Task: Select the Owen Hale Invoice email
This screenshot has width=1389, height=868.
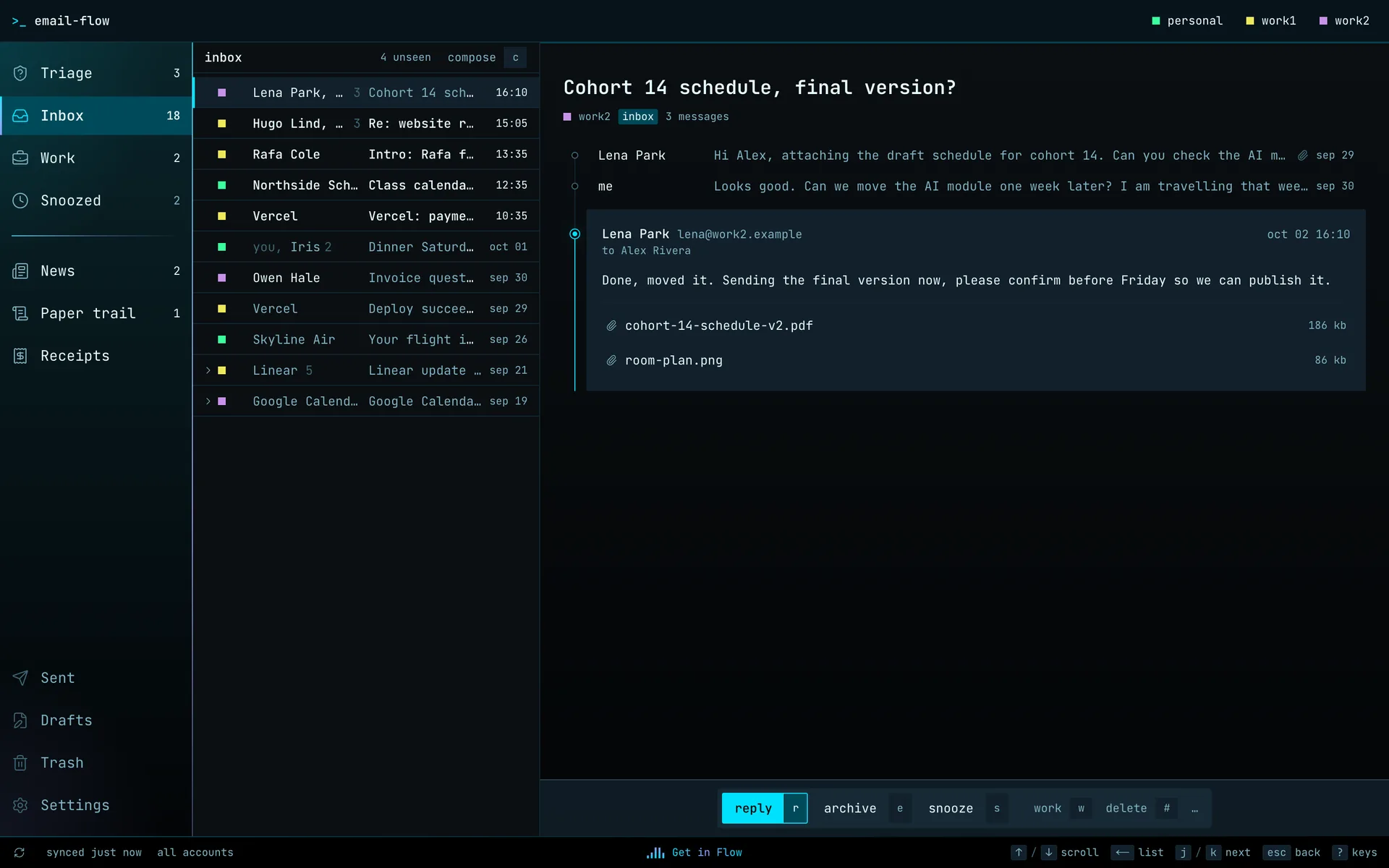Action: pos(366,278)
